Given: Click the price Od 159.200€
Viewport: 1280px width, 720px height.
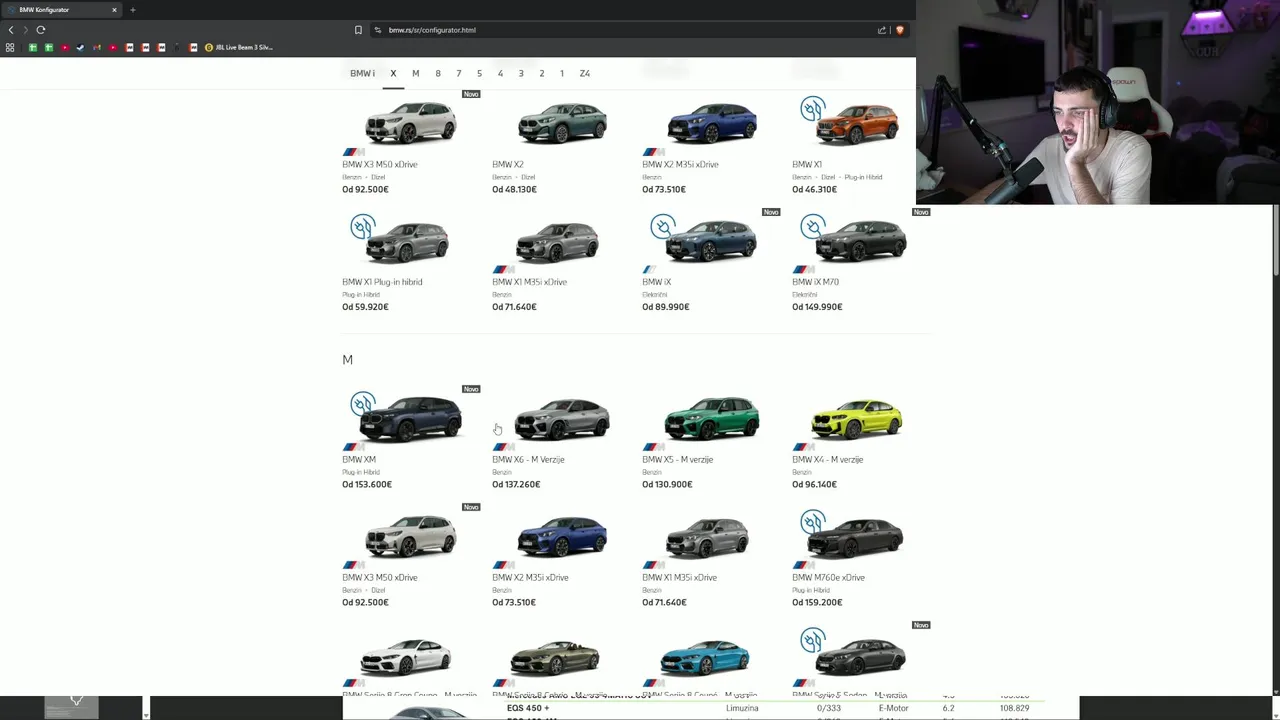Looking at the screenshot, I should [x=817, y=603].
